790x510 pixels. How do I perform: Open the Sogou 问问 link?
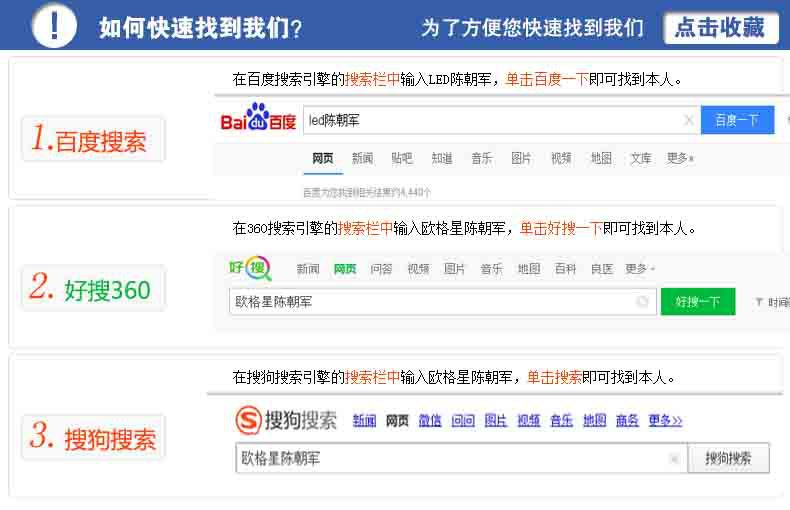coord(463,420)
